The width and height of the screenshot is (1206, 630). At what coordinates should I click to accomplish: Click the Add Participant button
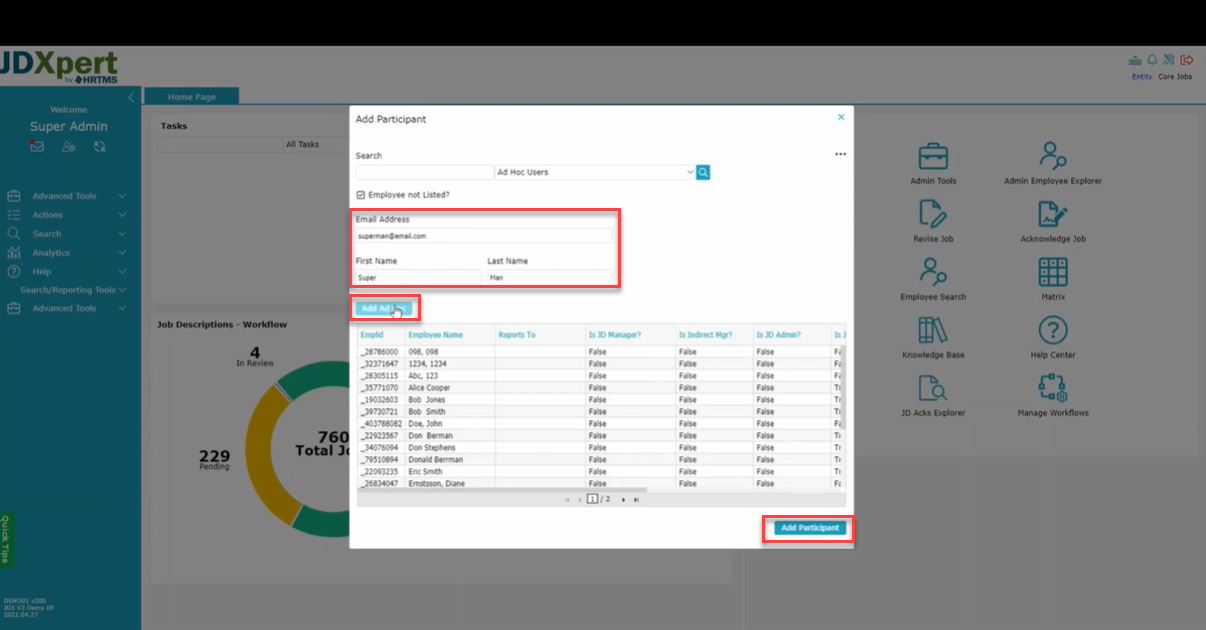(810, 528)
